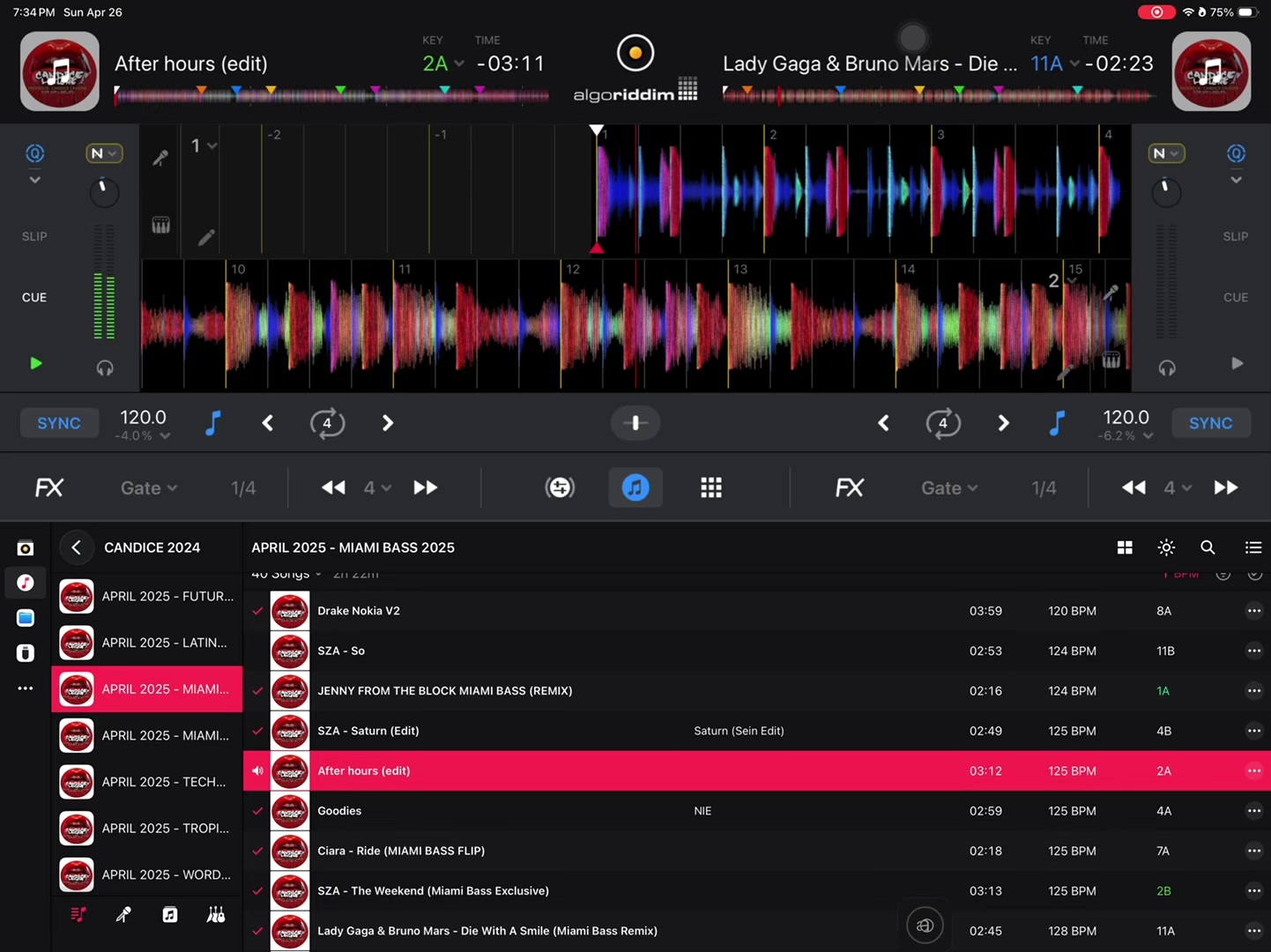Toggle key lock note on the right deck

point(1057,423)
